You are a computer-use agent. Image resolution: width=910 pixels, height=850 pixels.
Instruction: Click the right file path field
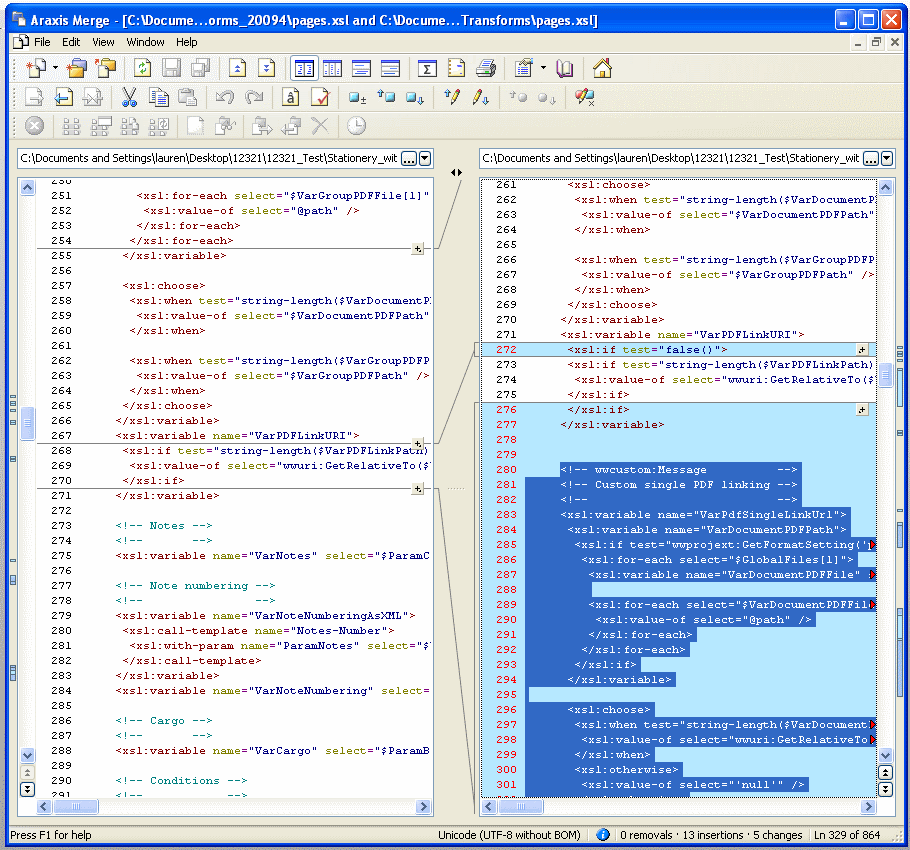point(668,158)
